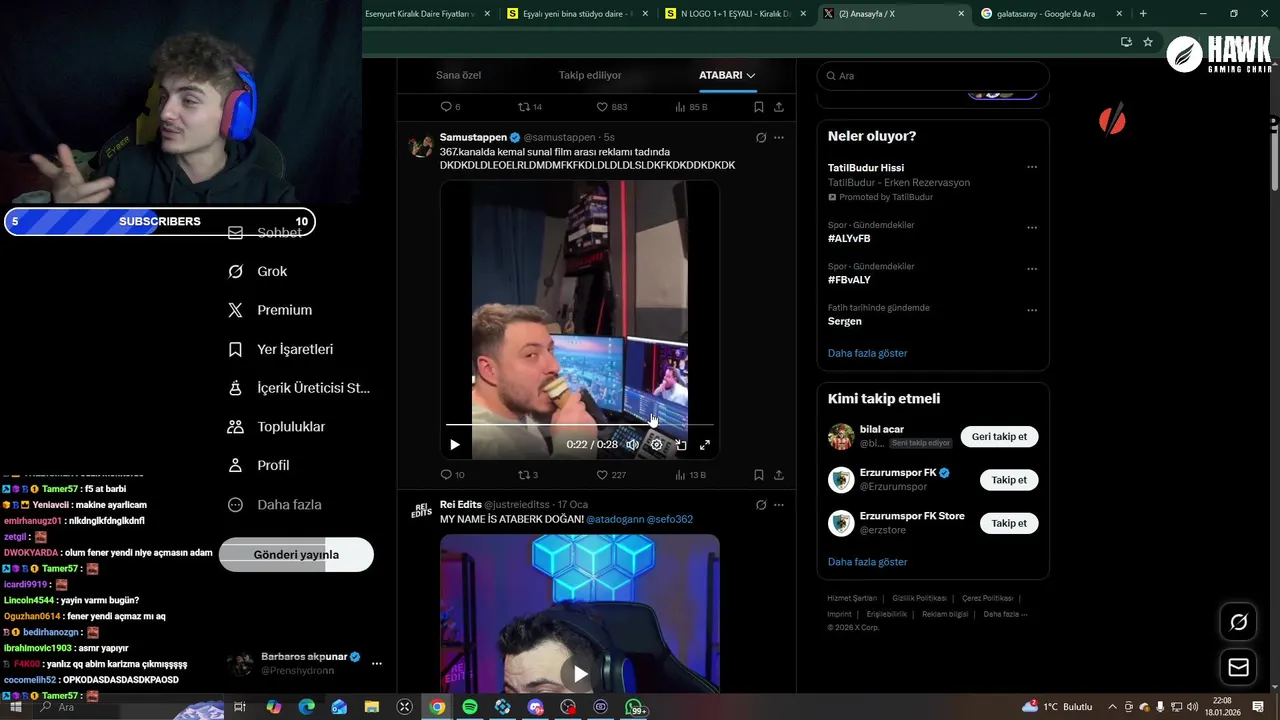The width and height of the screenshot is (1280, 720).
Task: Expand Daha fazla sidebar menu
Action: click(275, 505)
